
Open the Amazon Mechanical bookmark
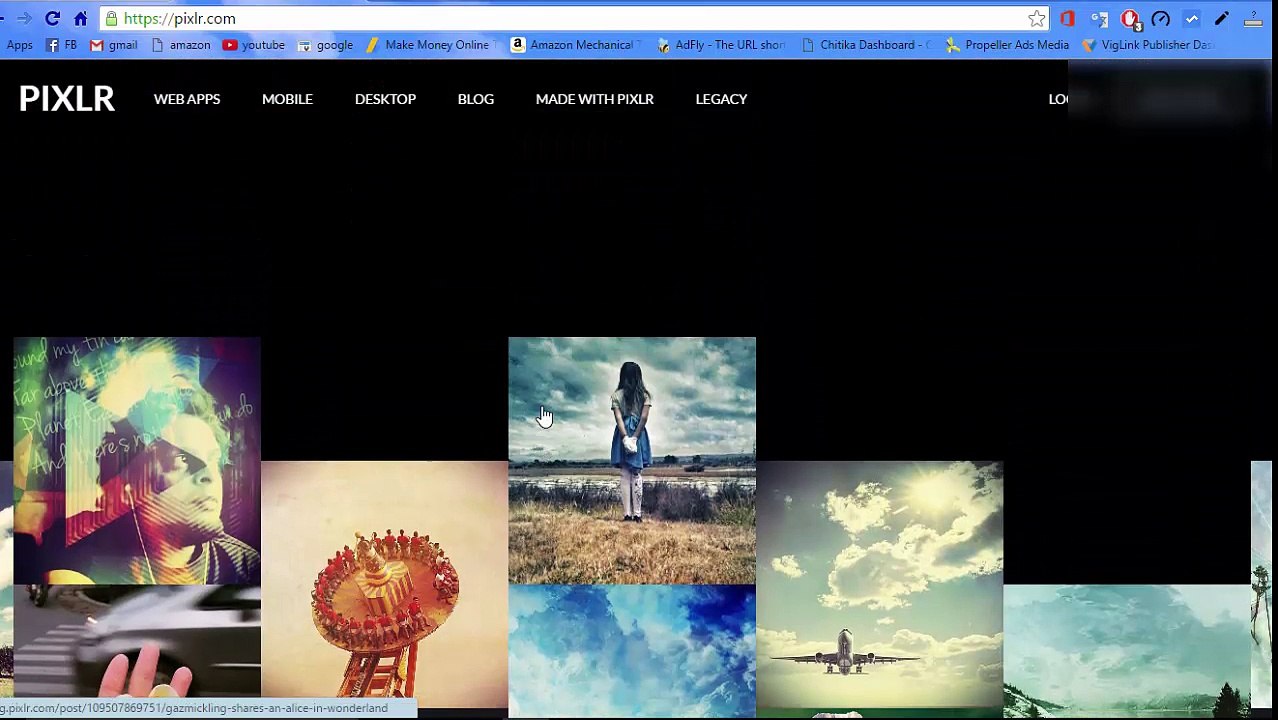[x=572, y=44]
